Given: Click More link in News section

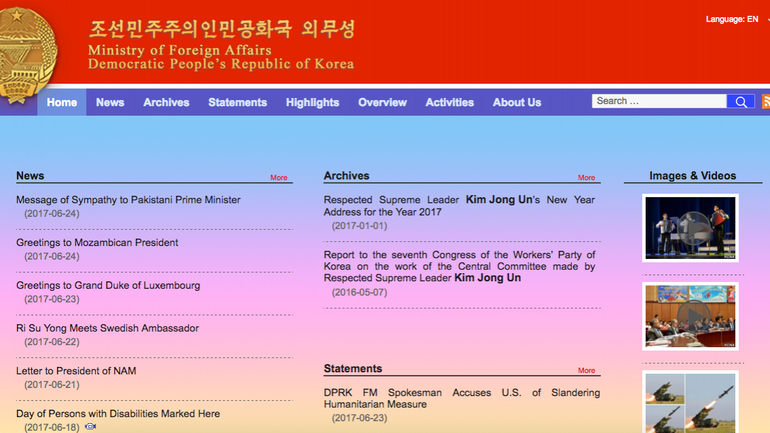Looking at the screenshot, I should (x=279, y=178).
